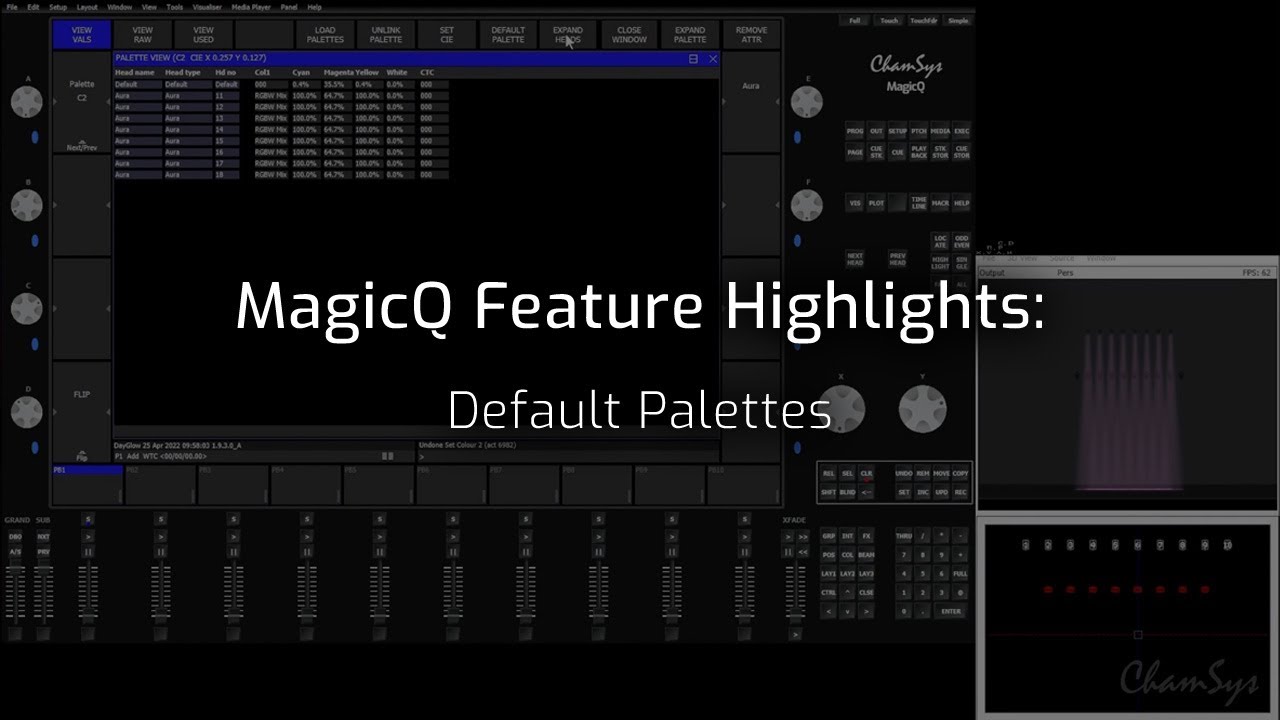The image size is (1280, 720).
Task: Turn encoder wheel Y
Action: [x=923, y=407]
